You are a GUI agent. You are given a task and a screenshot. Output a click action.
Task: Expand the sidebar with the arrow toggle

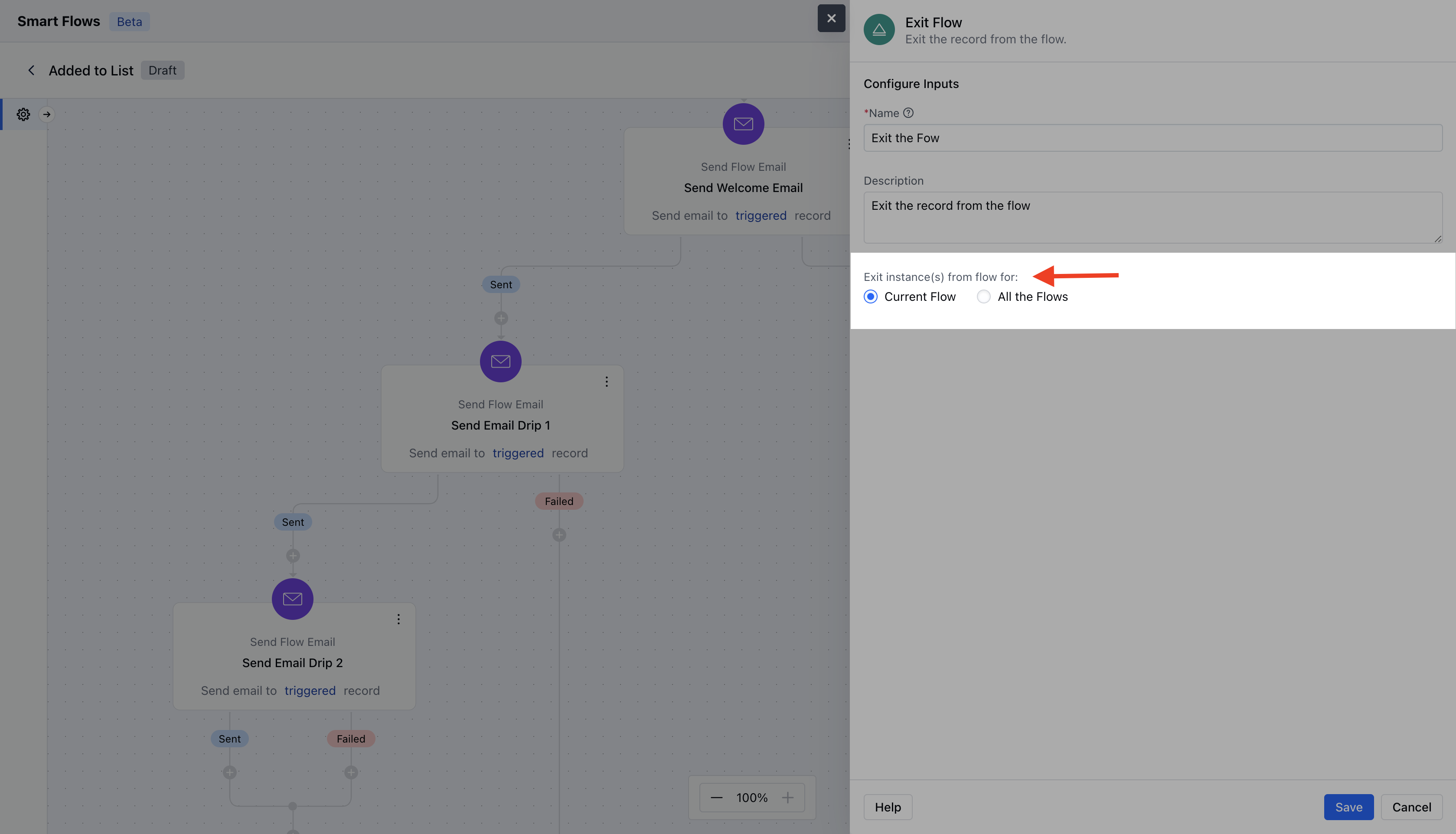47,114
